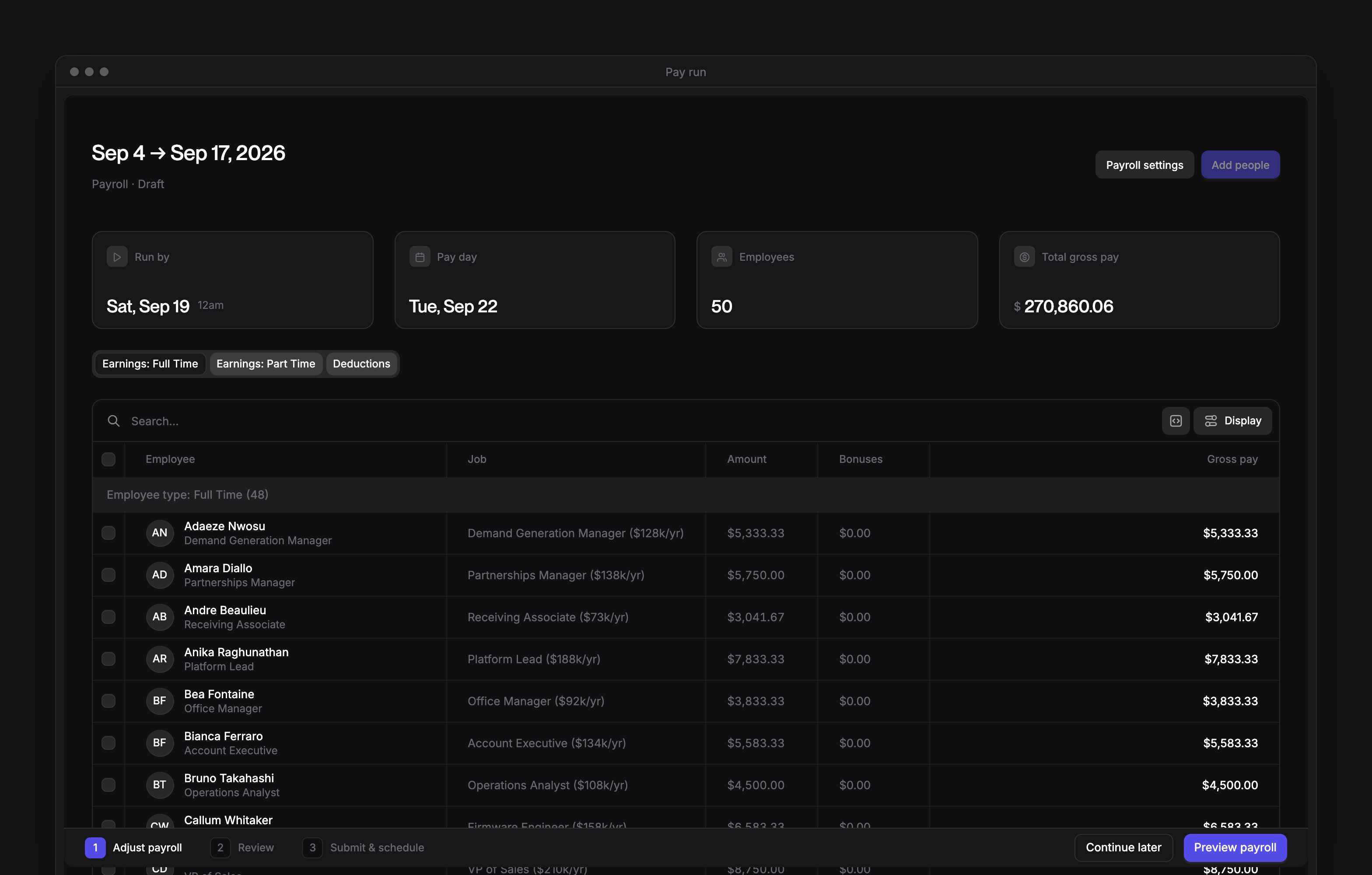Screen dimensions: 1372x875
Task: Switch to the Earnings: Full Time tab
Action: coord(150,364)
